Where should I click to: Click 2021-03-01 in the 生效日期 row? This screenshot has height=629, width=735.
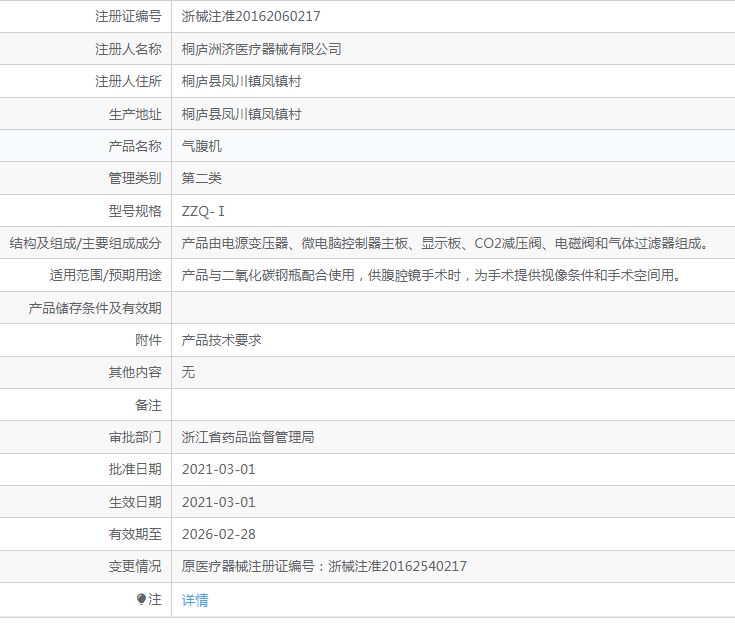pyautogui.click(x=218, y=502)
